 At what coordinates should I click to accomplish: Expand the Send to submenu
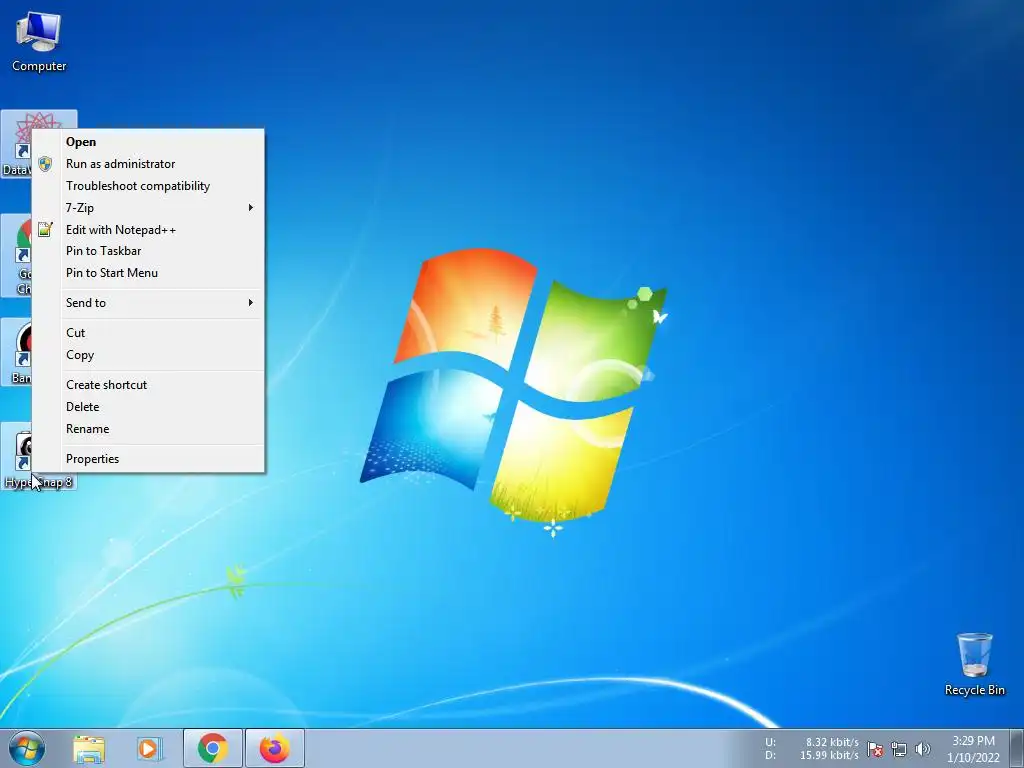coord(148,302)
